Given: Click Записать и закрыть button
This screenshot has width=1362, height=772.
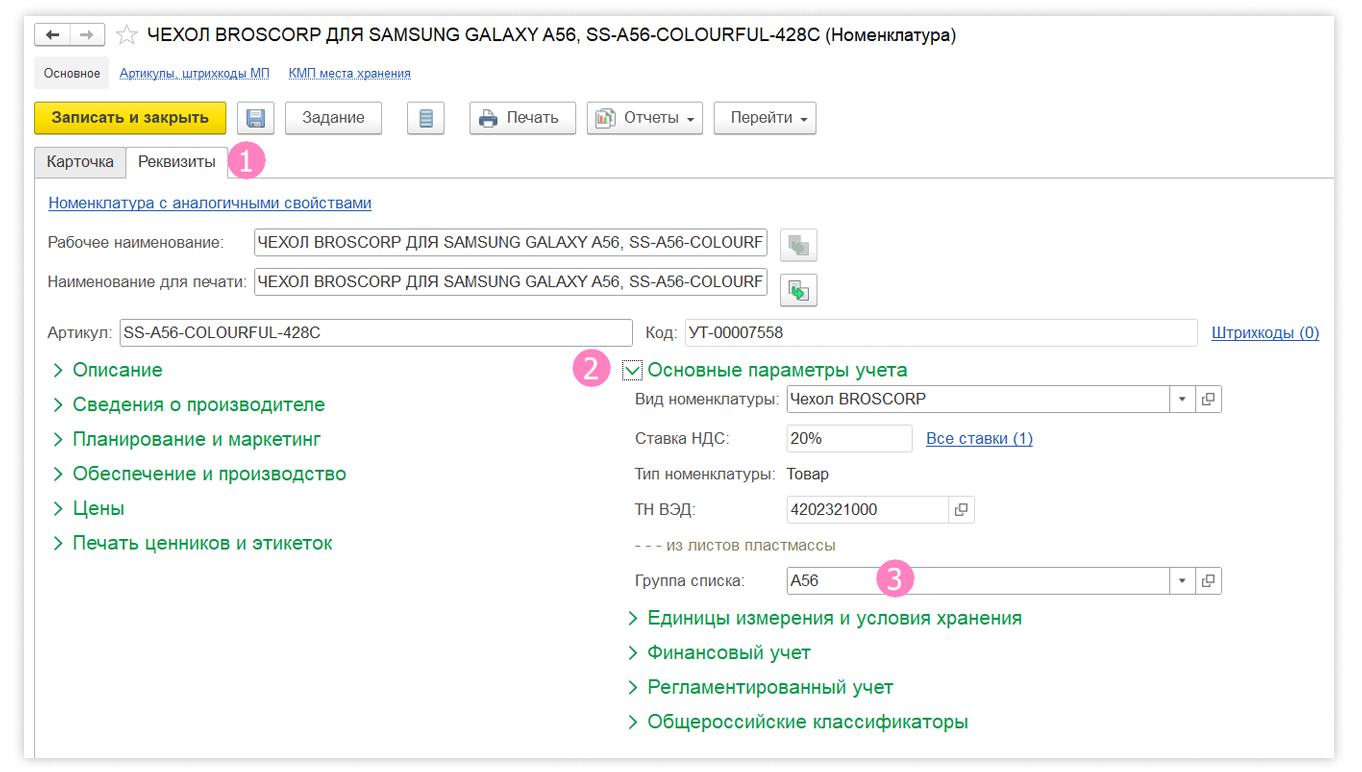Looking at the screenshot, I should [x=130, y=118].
